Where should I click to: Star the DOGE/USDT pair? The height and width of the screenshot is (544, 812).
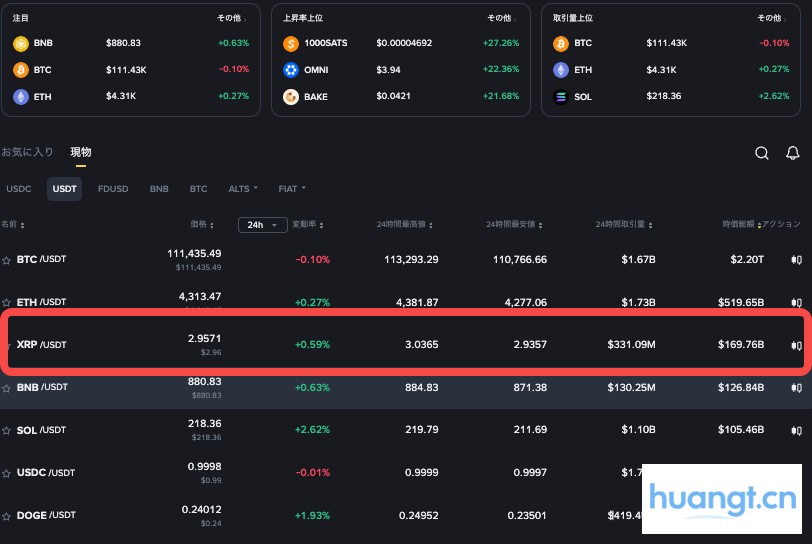tap(7, 516)
